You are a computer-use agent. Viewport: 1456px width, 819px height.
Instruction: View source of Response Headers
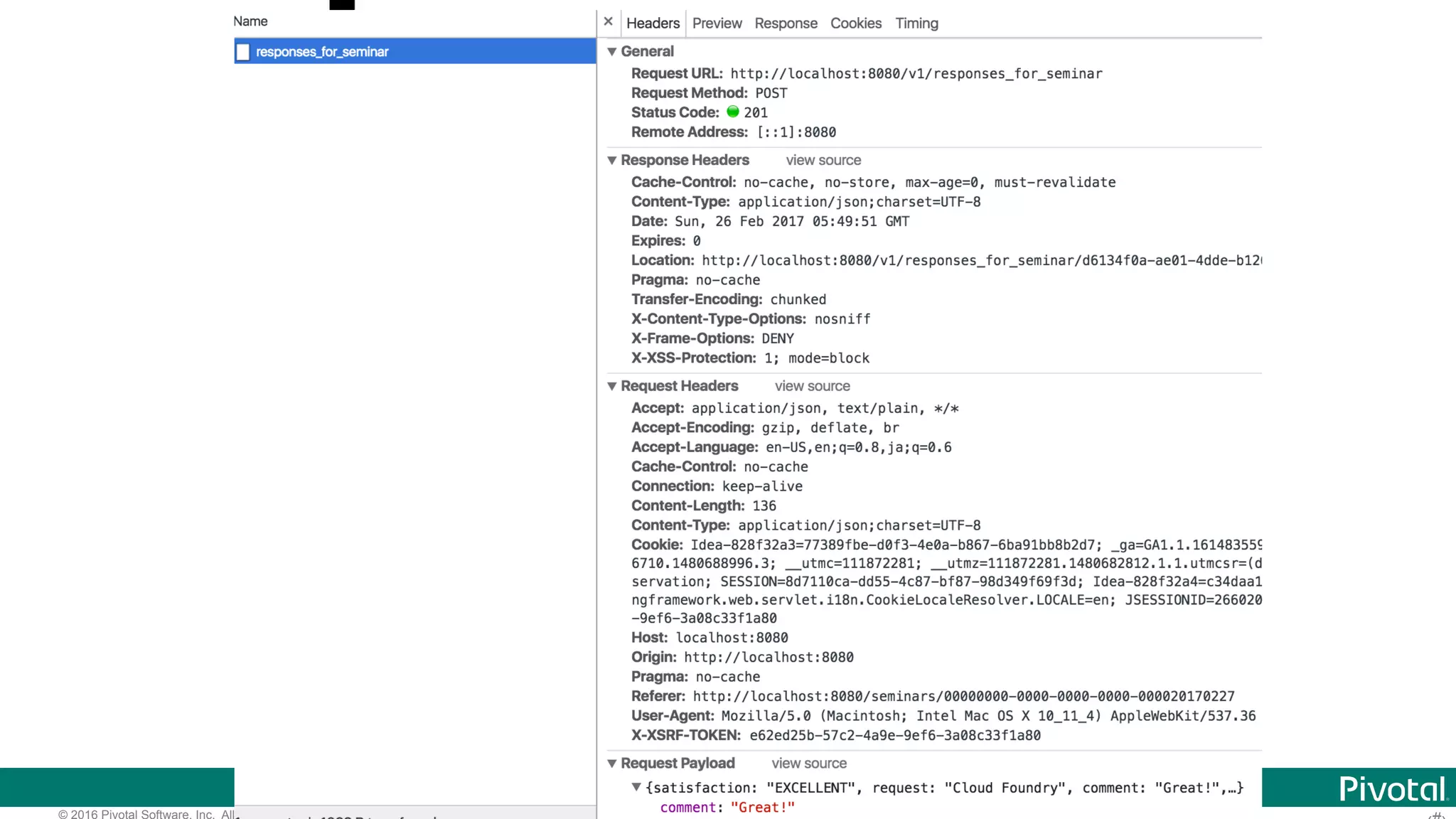[x=823, y=161]
